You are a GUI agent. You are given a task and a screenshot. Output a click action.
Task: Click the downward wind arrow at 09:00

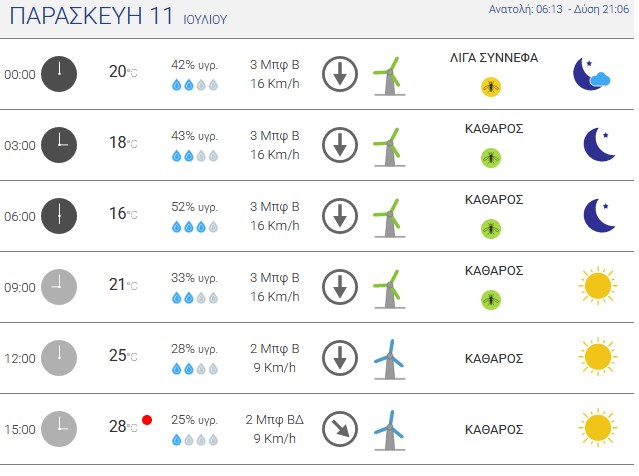pyautogui.click(x=340, y=287)
